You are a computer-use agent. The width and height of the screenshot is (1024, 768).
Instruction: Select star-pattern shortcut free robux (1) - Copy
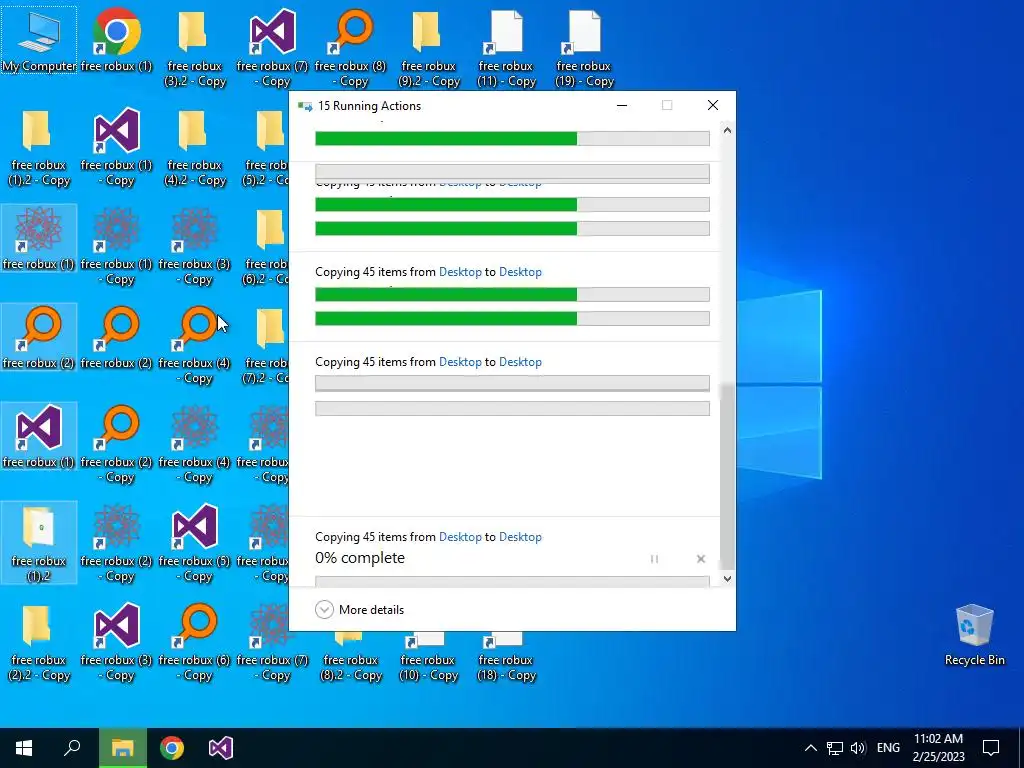click(x=116, y=247)
